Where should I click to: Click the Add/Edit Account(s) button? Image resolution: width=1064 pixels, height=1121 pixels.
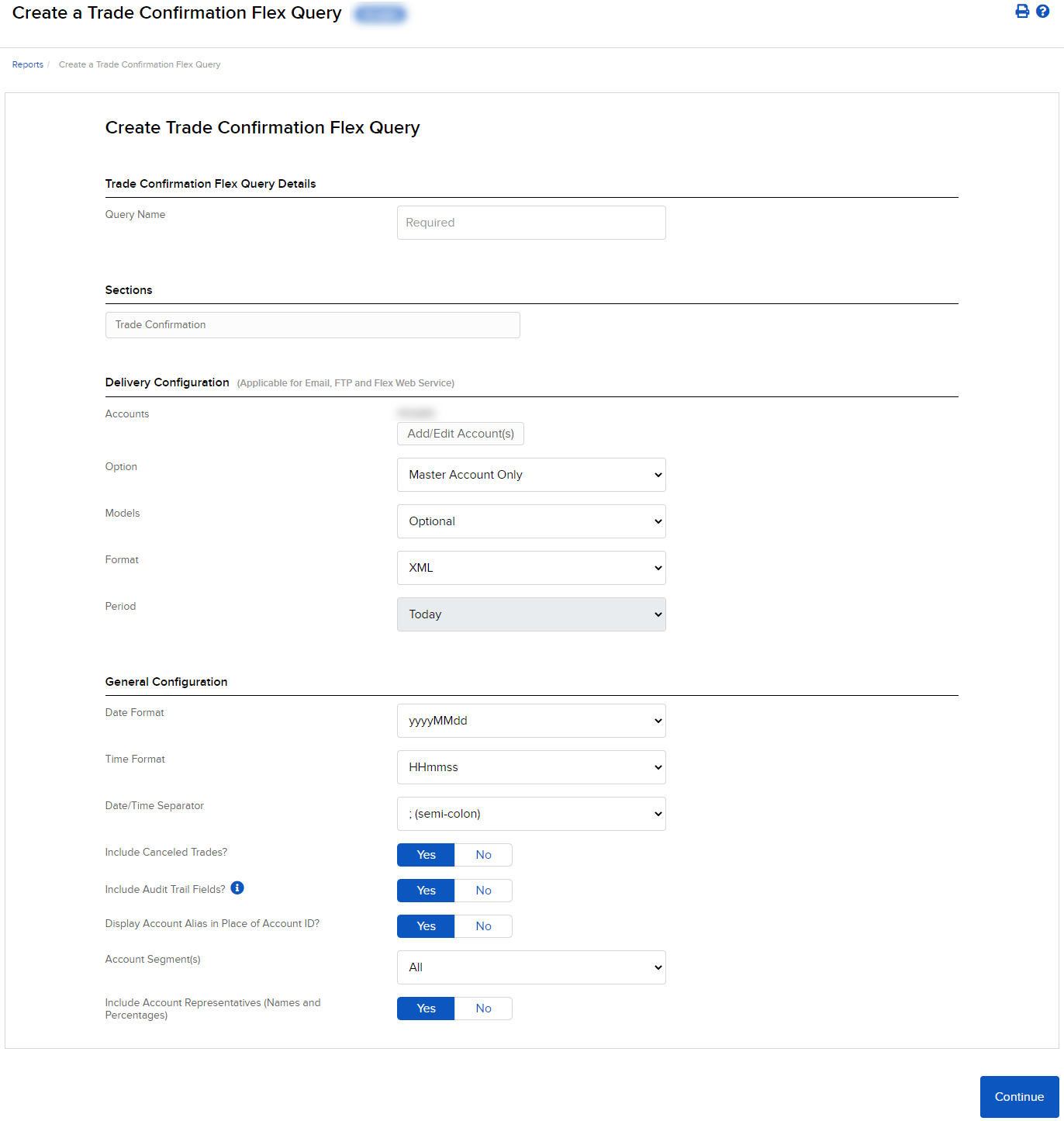coord(460,433)
